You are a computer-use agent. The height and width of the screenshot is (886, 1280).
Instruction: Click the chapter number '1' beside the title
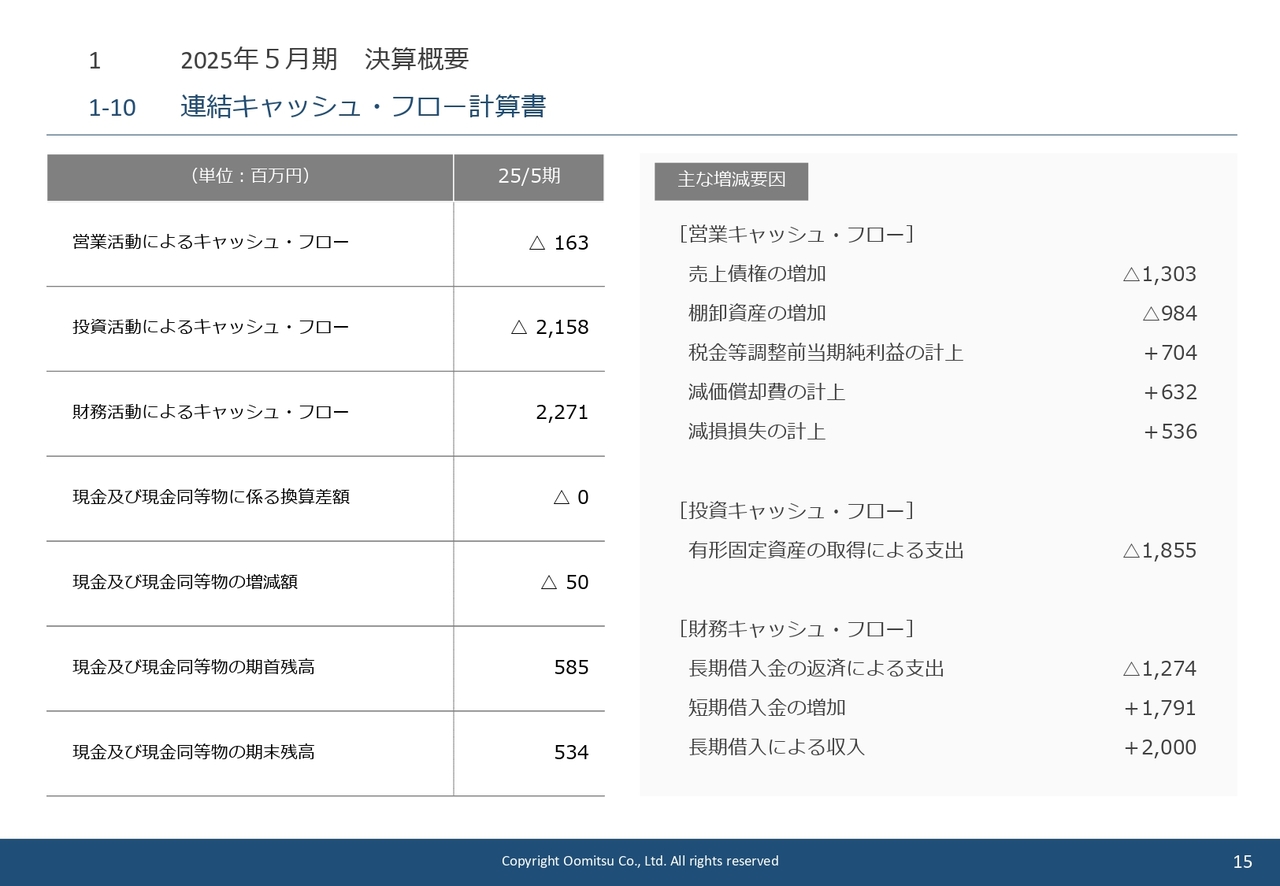pos(94,61)
